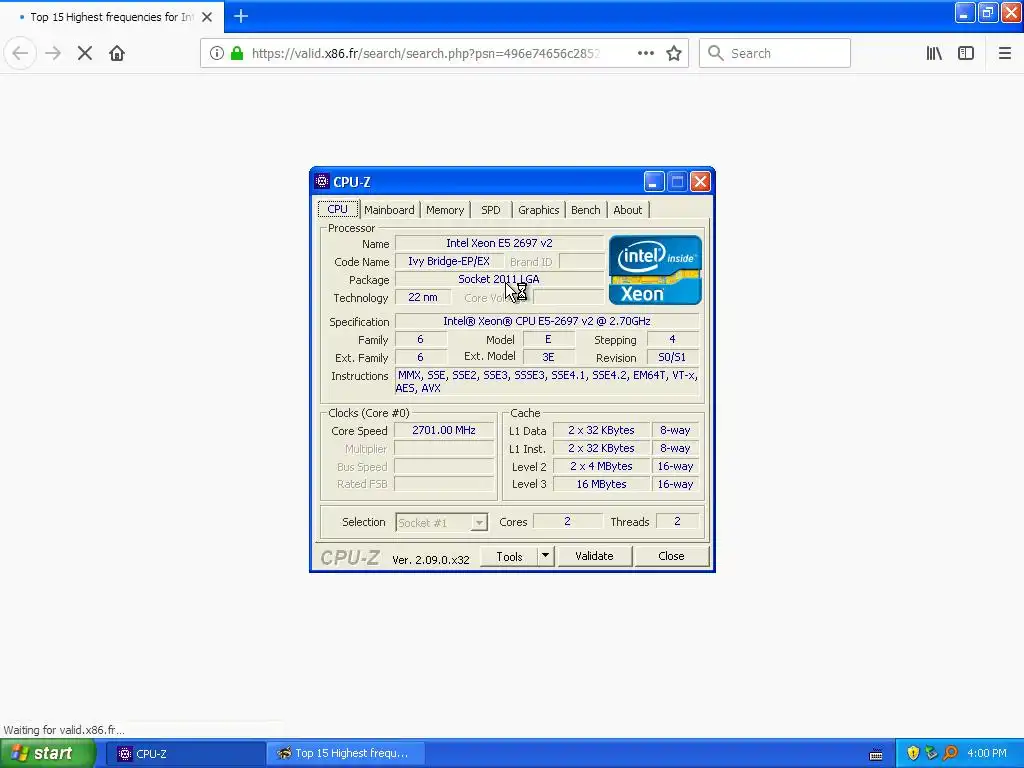Bookmark this page with star icon
Viewport: 1024px width, 768px height.
click(x=674, y=54)
